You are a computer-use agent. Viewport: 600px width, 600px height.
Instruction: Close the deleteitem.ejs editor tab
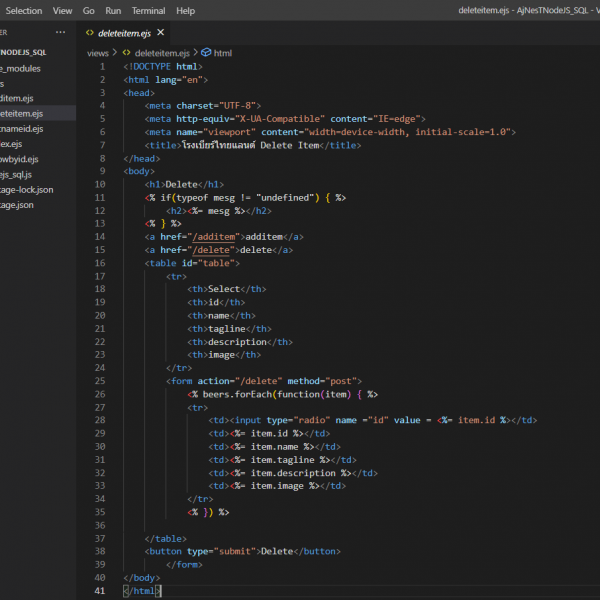161,32
